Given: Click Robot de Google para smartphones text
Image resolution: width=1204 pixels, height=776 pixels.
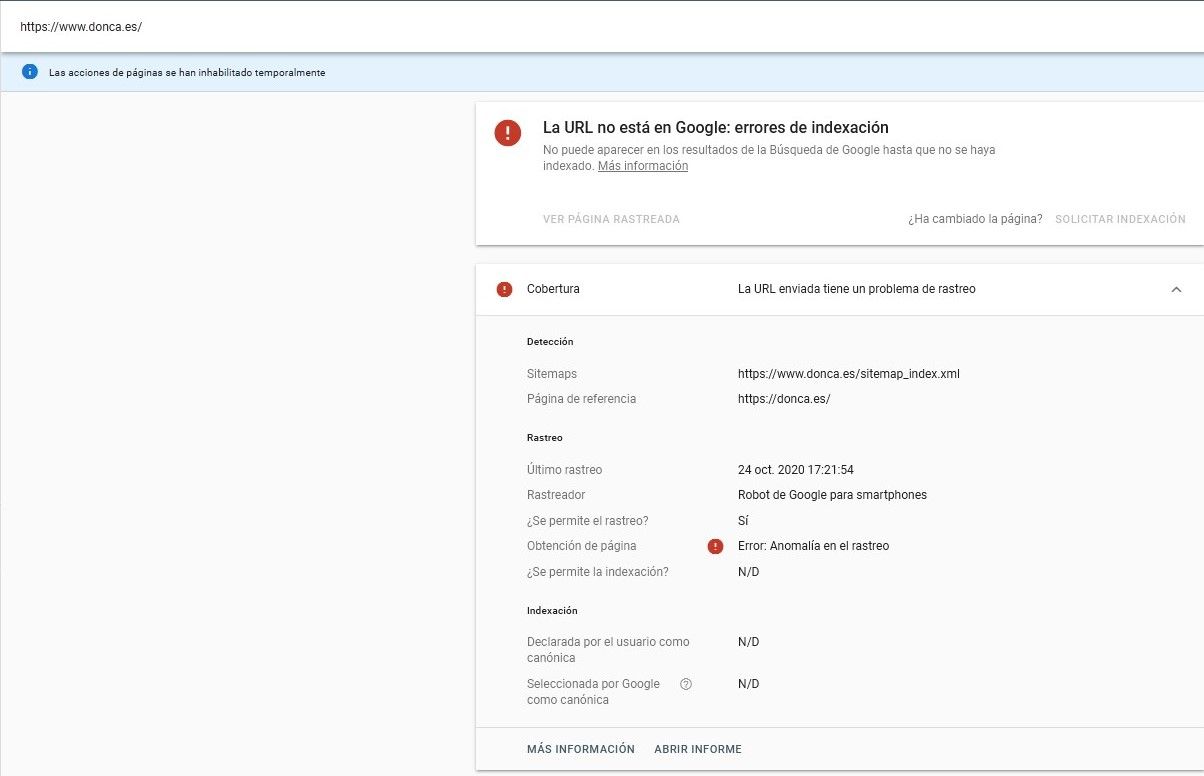Looking at the screenshot, I should tap(832, 495).
